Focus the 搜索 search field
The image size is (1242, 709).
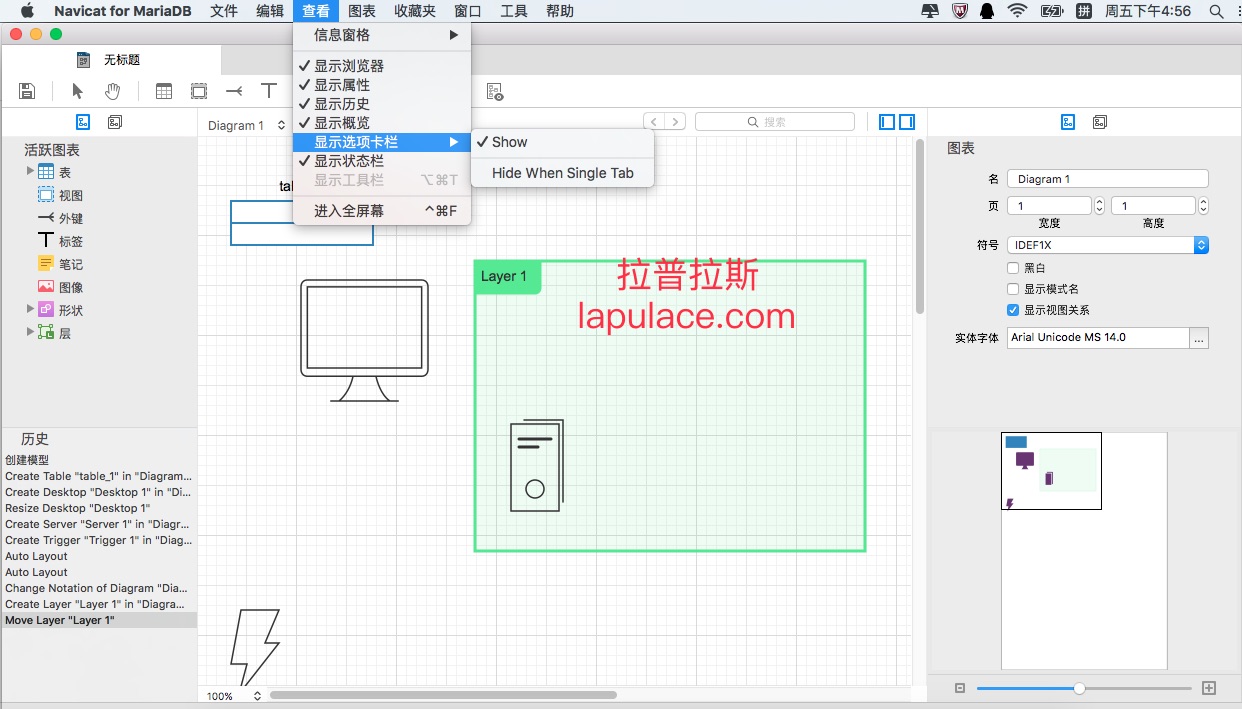[775, 122]
